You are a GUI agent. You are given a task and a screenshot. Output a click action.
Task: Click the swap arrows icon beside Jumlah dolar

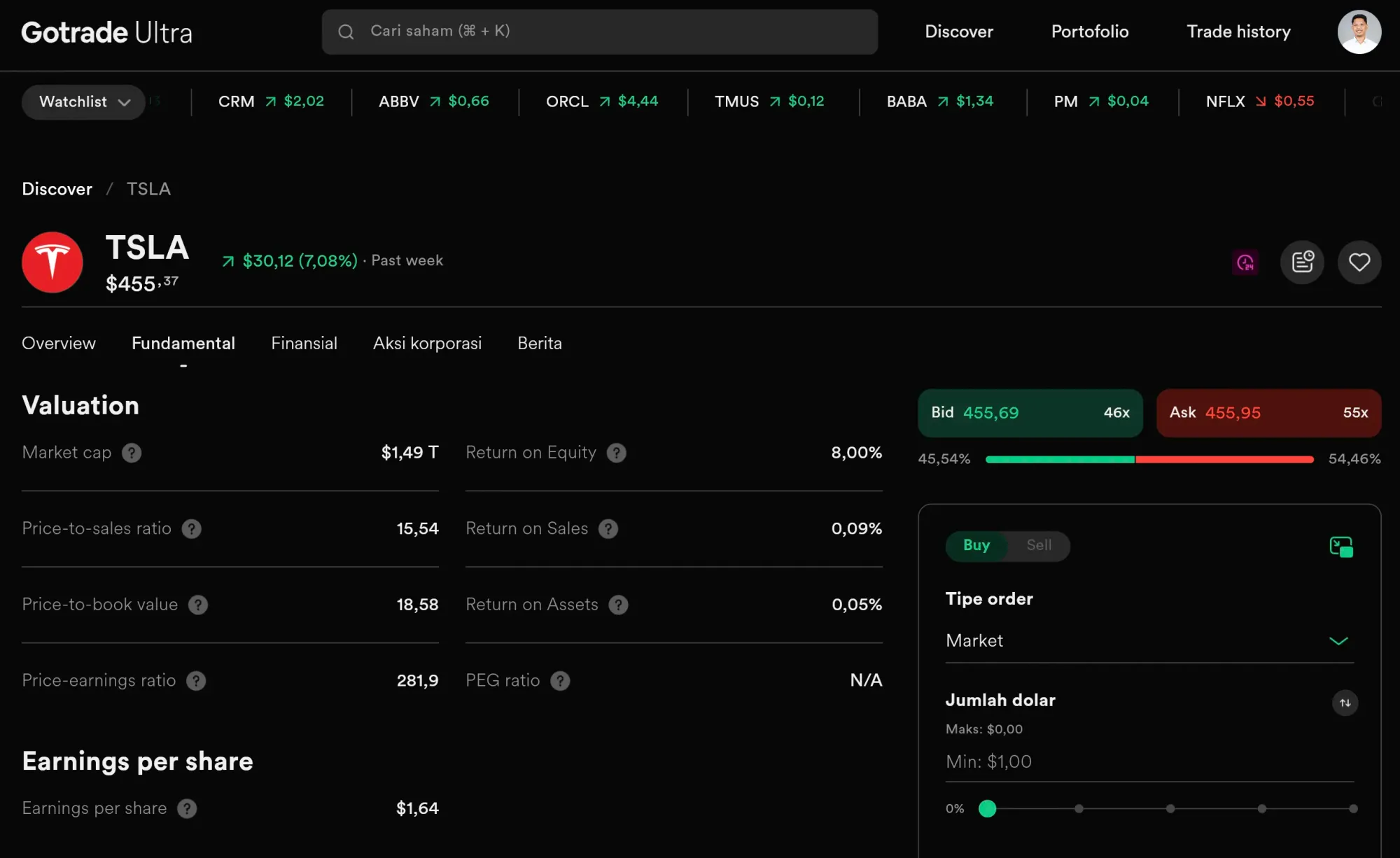tap(1345, 703)
